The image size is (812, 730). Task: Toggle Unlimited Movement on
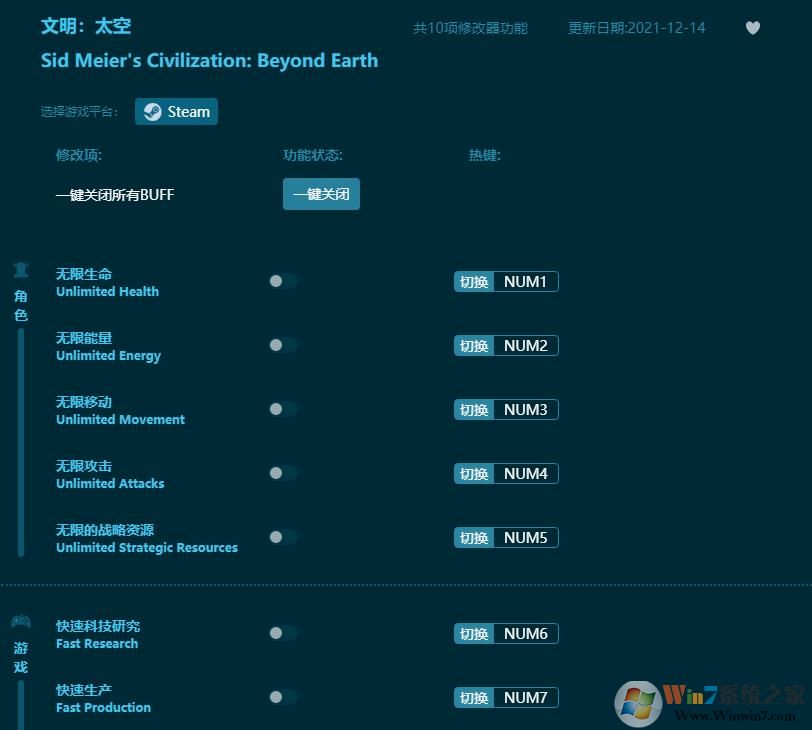click(281, 409)
